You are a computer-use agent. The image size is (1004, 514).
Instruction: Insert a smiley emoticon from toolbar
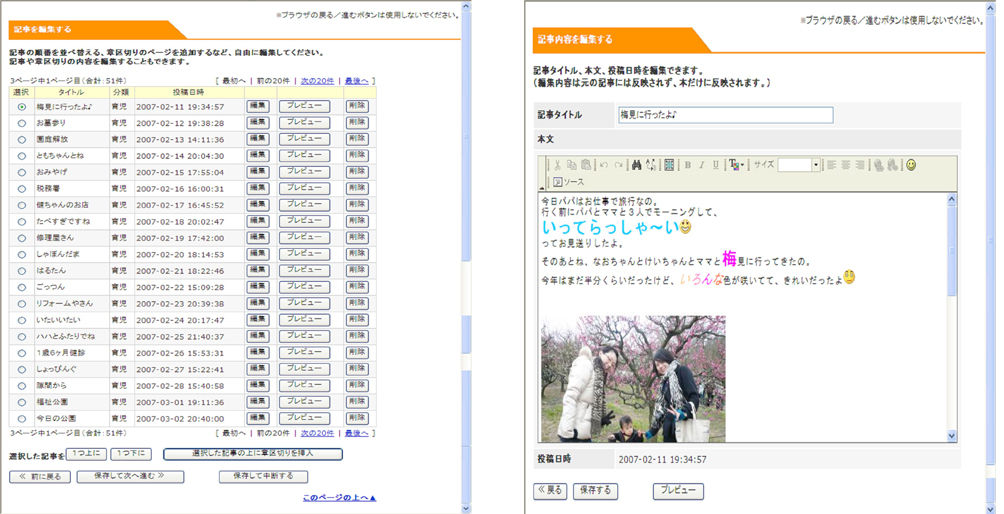(911, 165)
